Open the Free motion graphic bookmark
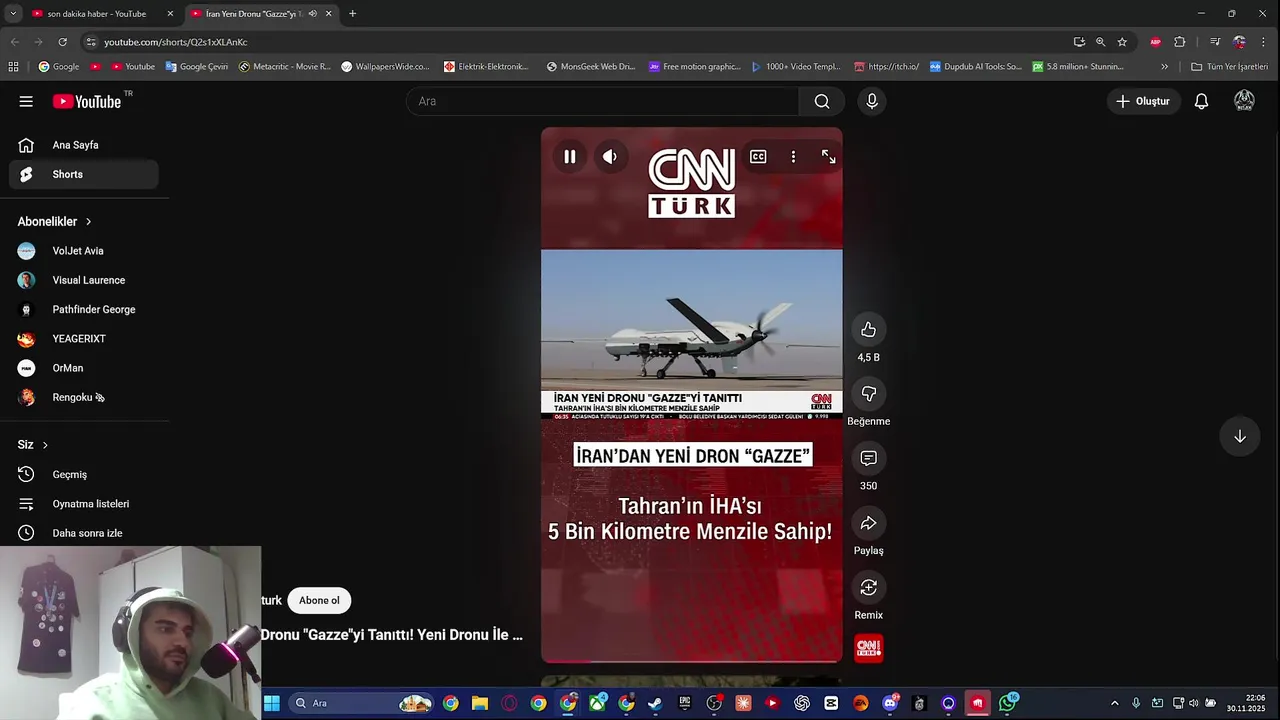The height and width of the screenshot is (720, 1280). (695, 67)
